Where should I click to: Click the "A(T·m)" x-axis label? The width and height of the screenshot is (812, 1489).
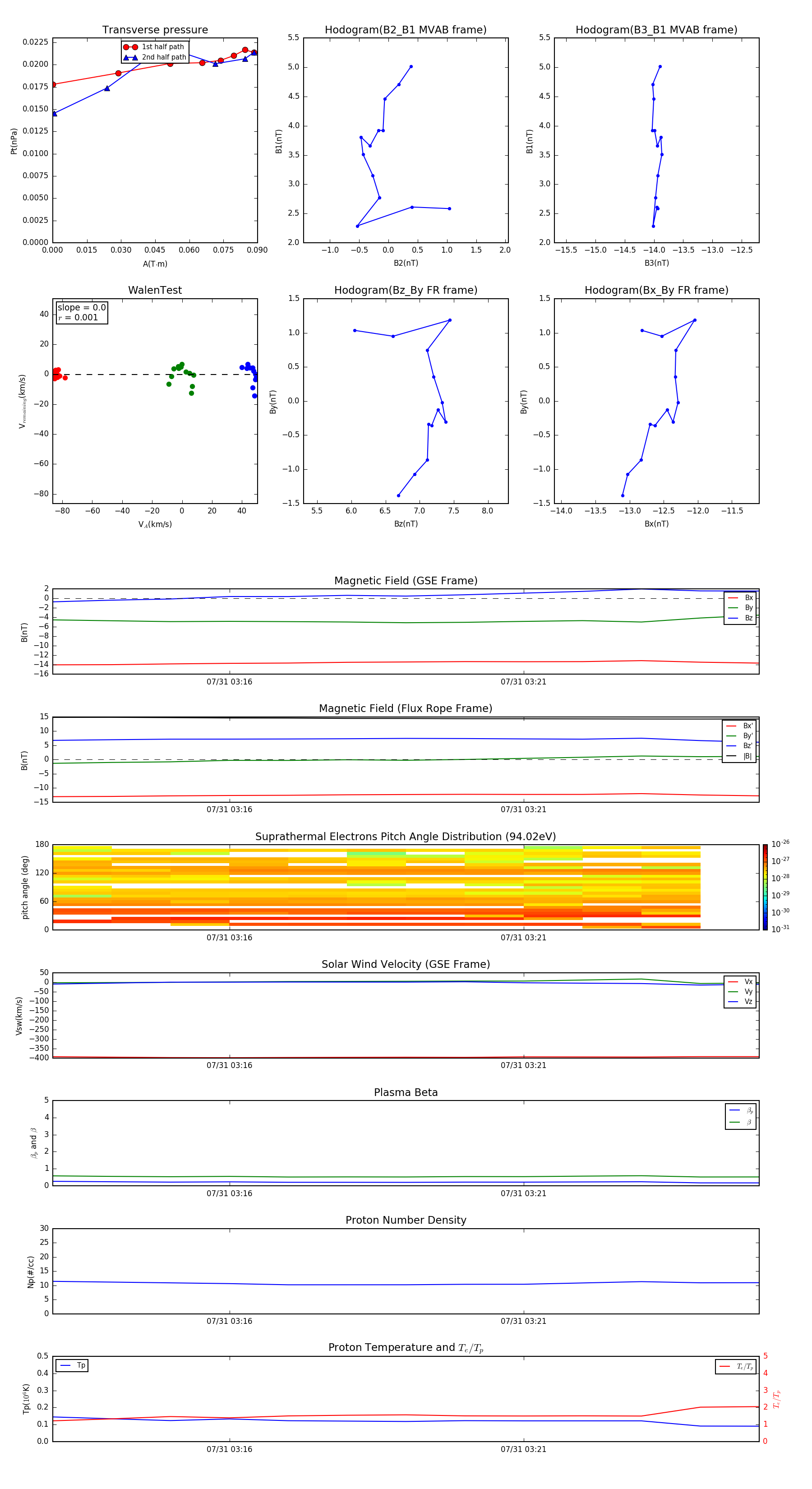[155, 264]
